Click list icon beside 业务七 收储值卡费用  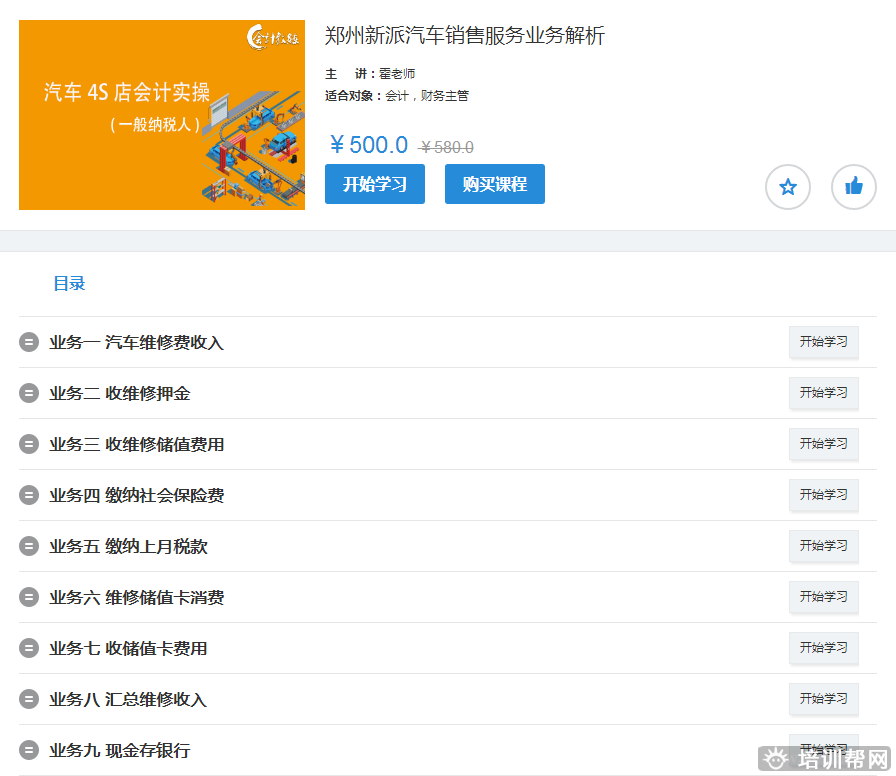[x=29, y=648]
